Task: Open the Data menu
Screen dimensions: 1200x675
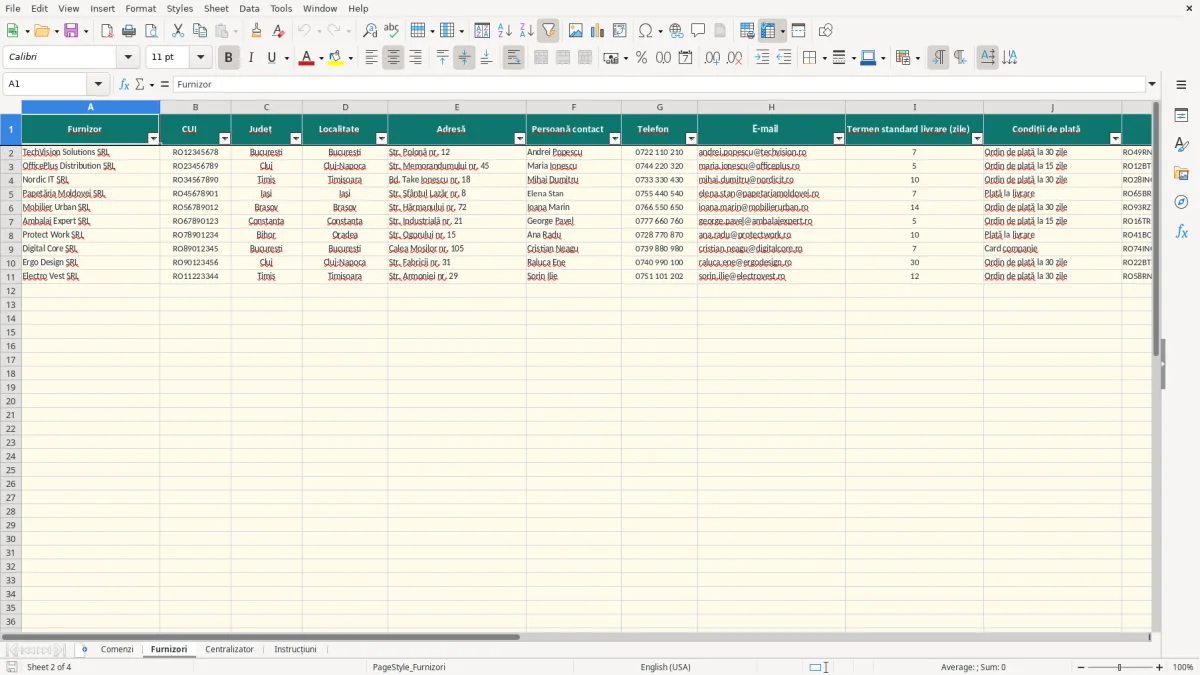Action: click(x=249, y=8)
